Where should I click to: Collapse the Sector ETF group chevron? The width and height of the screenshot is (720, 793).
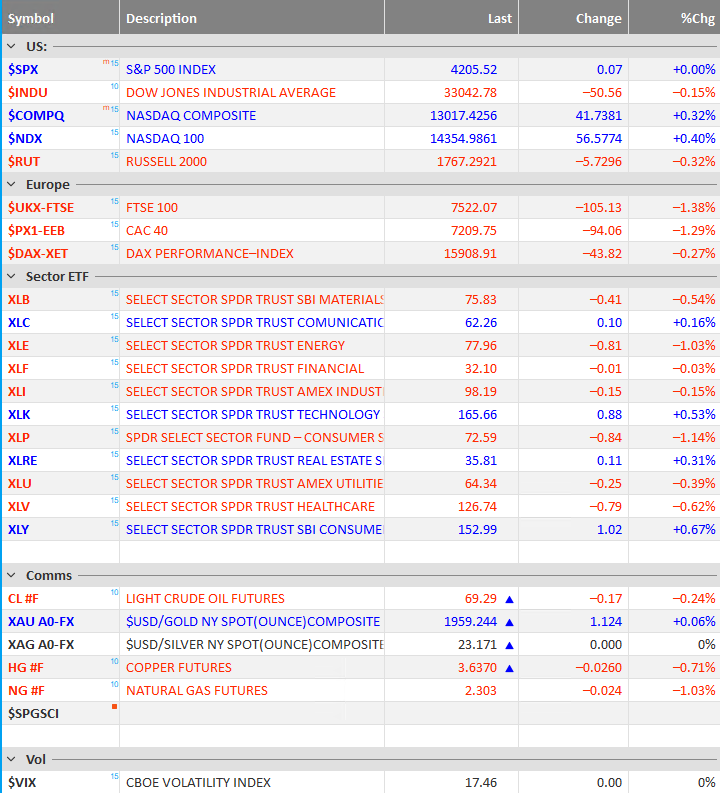point(11,277)
